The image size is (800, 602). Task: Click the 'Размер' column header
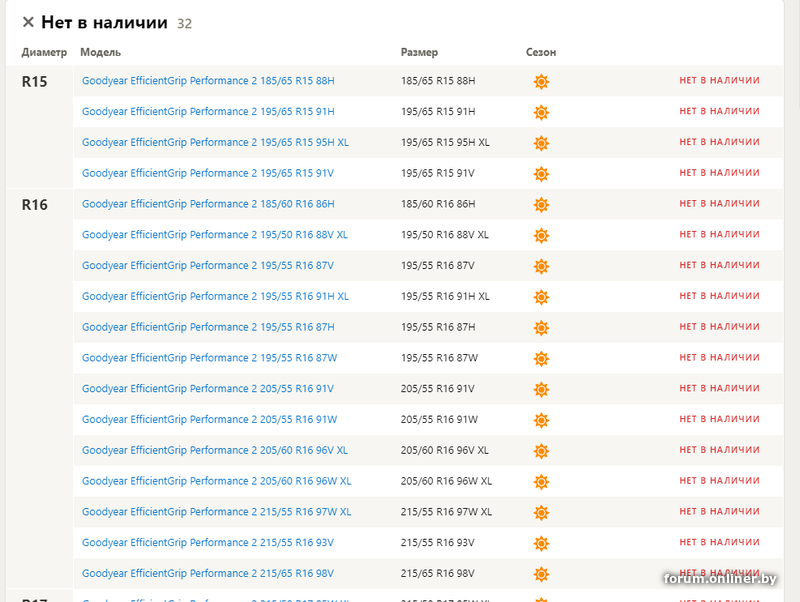tap(419, 52)
